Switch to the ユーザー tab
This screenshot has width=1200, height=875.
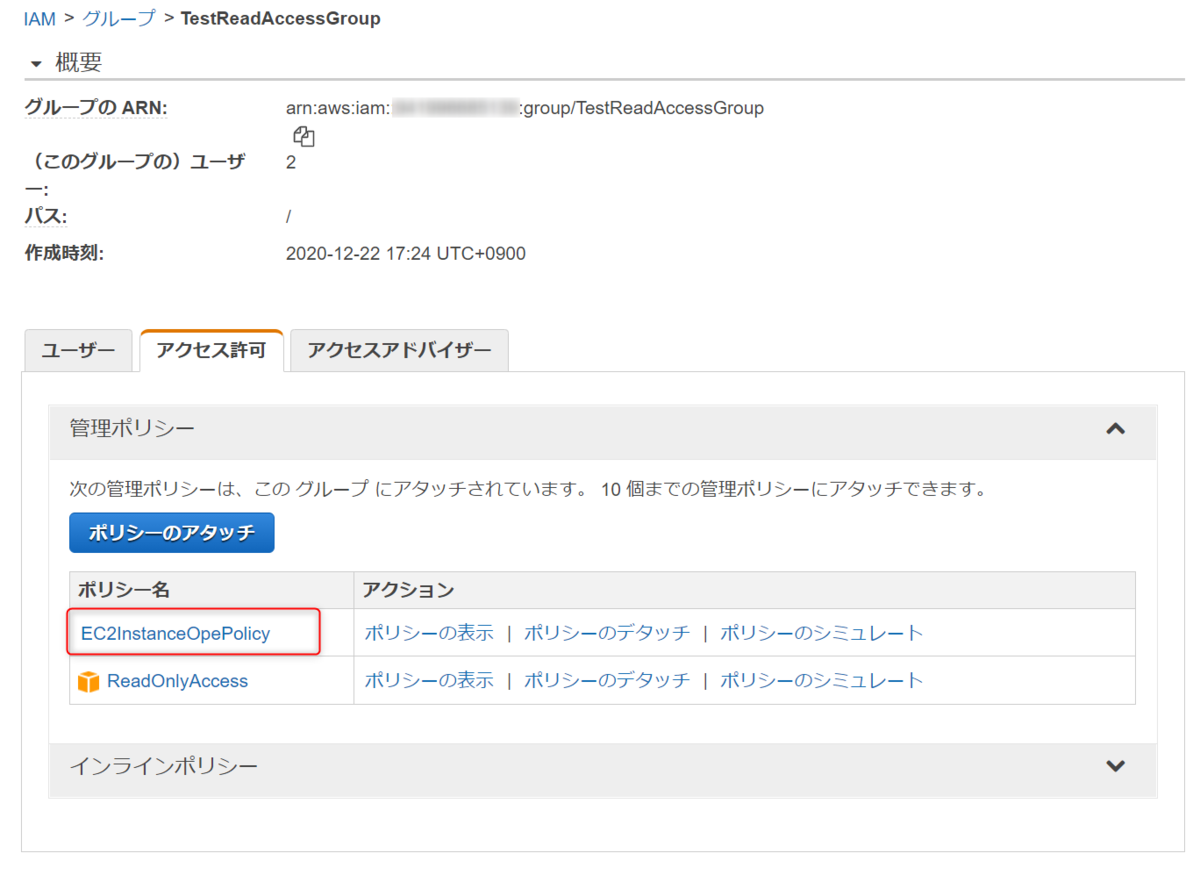pos(77,350)
